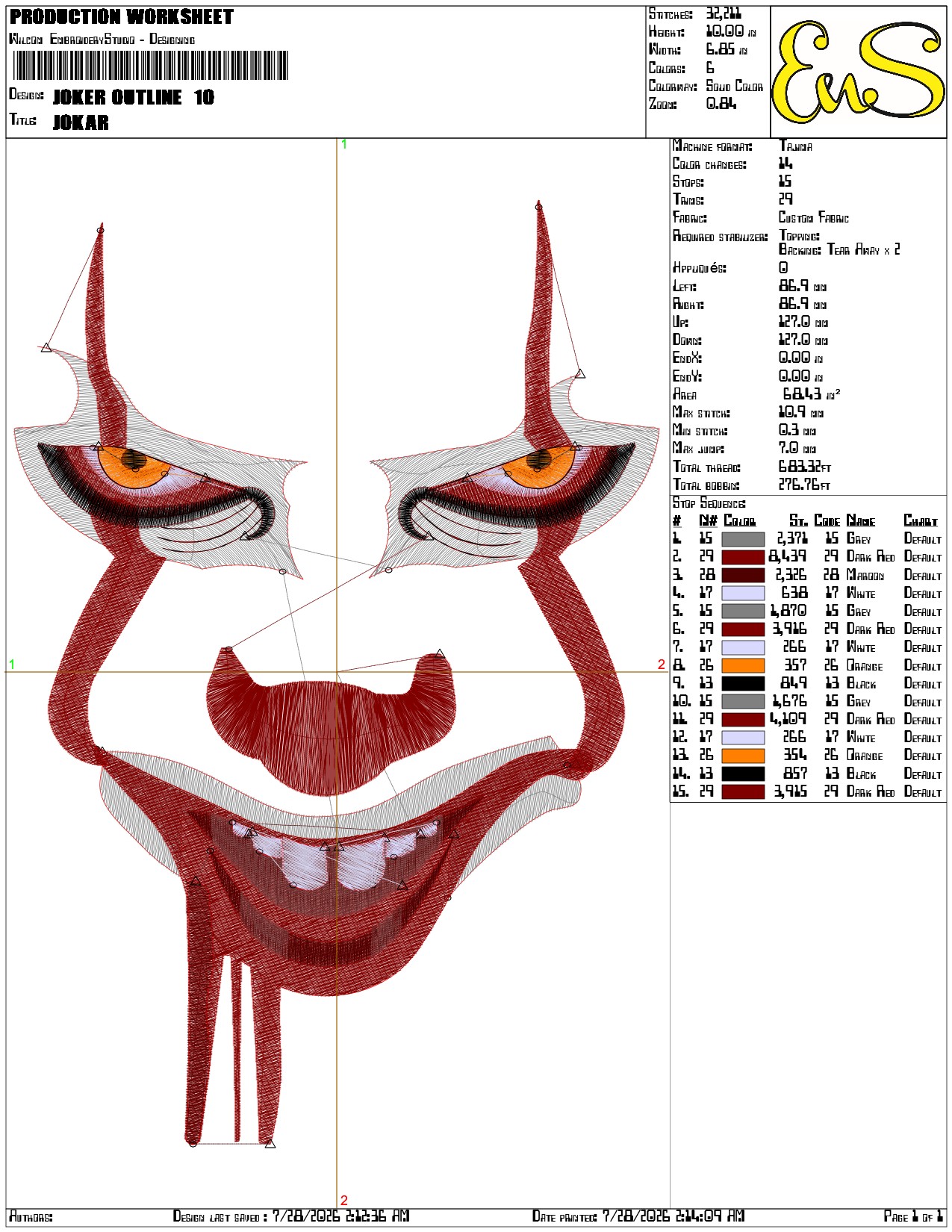Click the red axis marker '2' at right of the crosshair
The width and height of the screenshot is (952, 1232).
click(661, 665)
